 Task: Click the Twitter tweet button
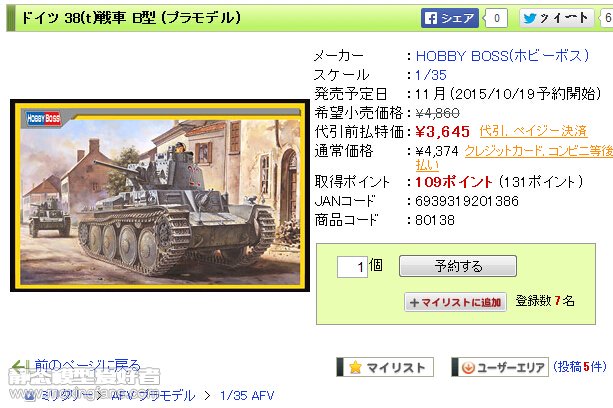click(556, 18)
